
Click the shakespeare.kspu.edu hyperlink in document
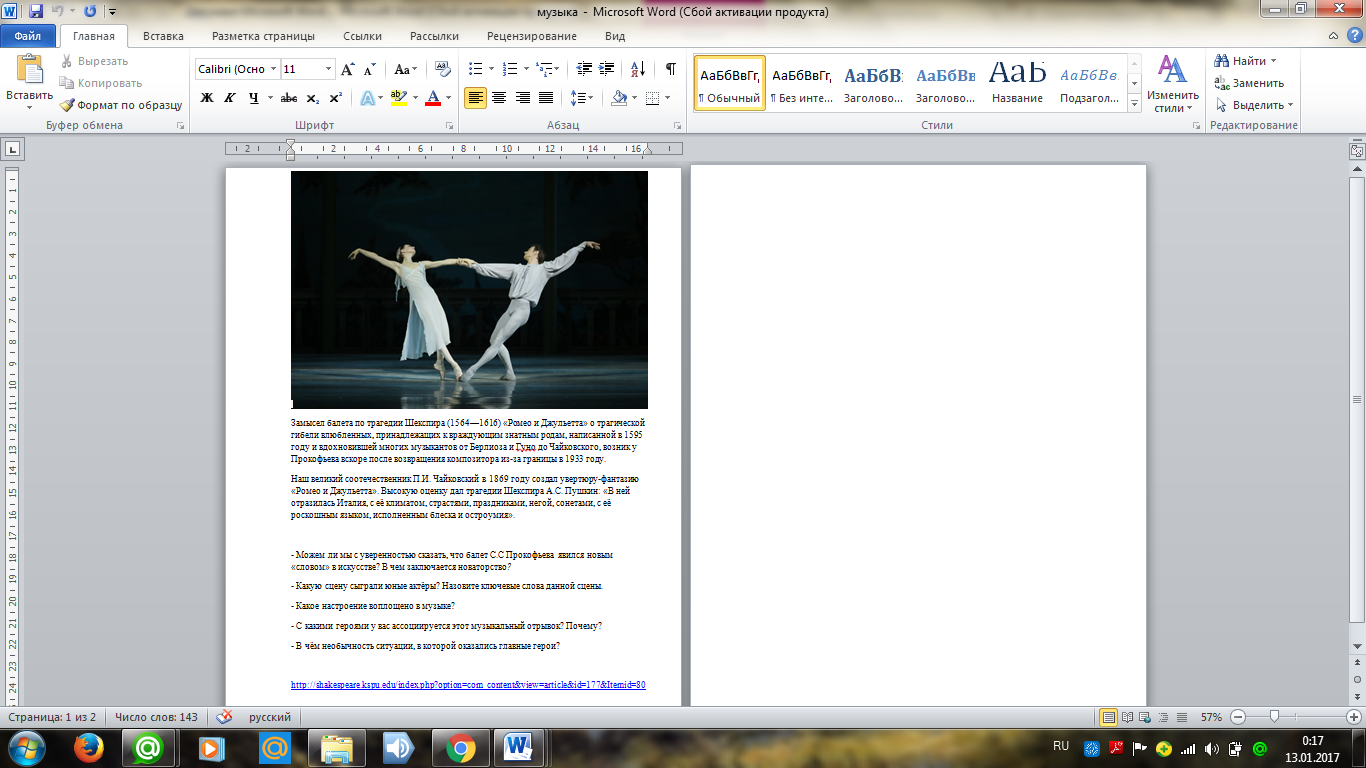[x=468, y=685]
